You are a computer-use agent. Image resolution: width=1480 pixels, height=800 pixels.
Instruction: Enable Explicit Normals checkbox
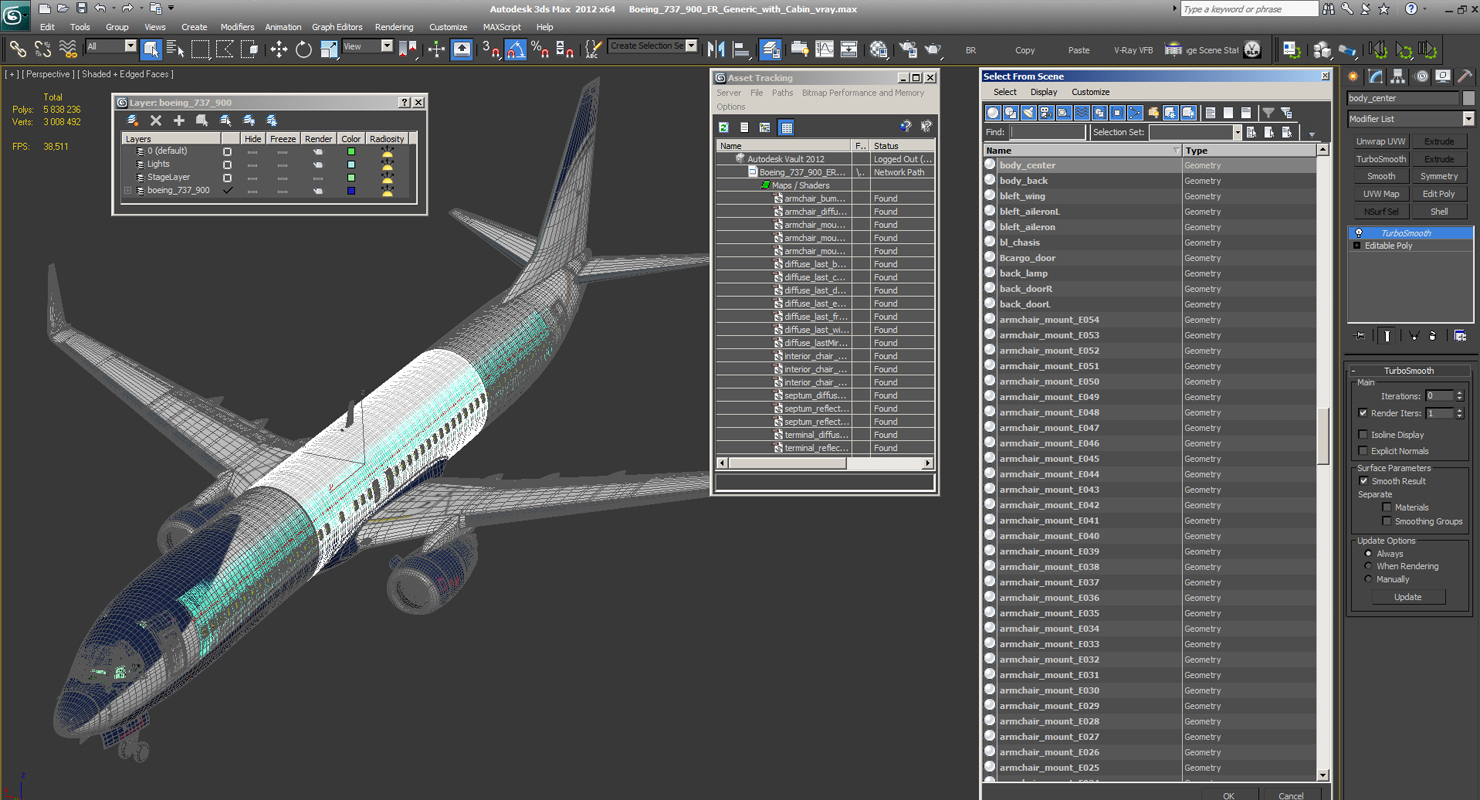pyautogui.click(x=1363, y=451)
